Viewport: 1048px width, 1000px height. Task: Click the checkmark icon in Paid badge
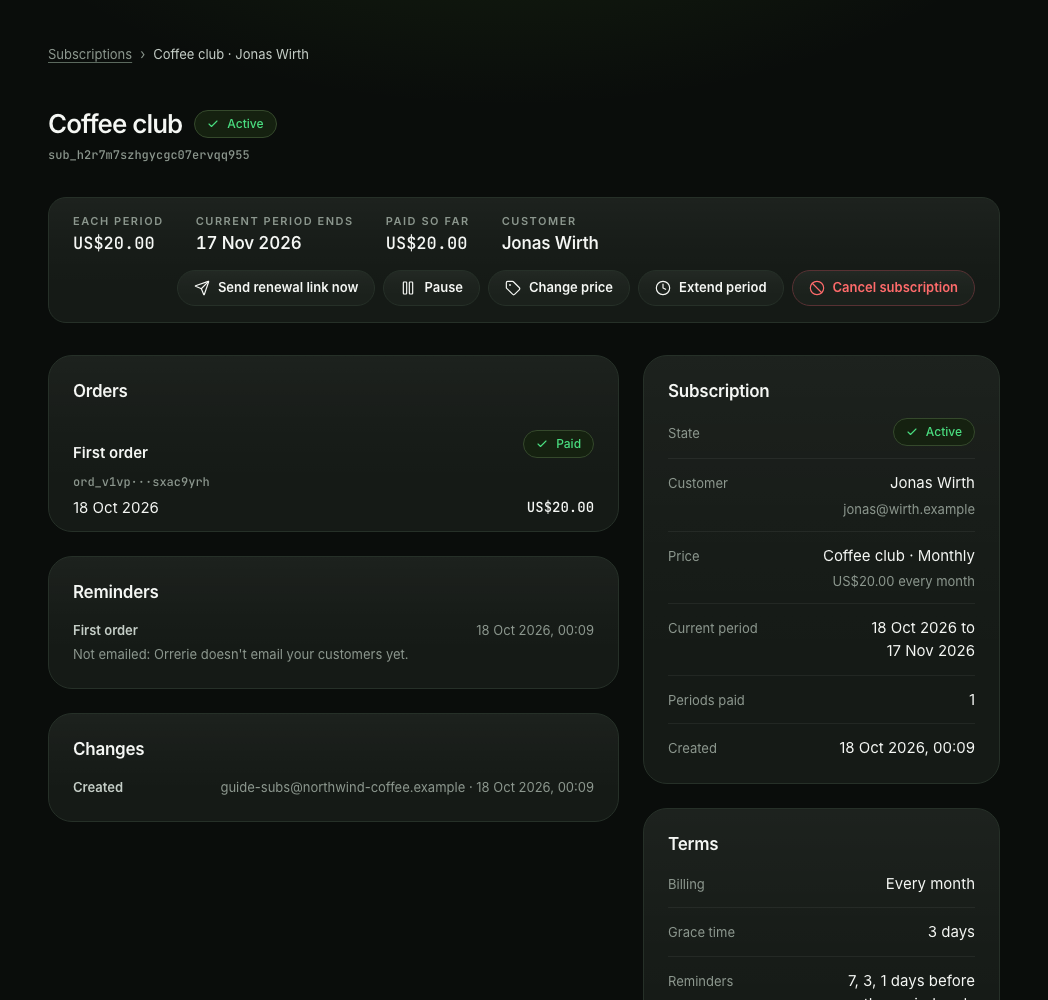542,444
